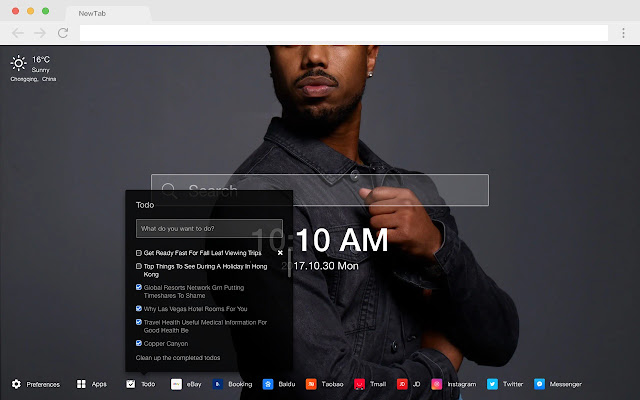Open the Twitter shortcut icon
The width and height of the screenshot is (640, 400).
pos(492,384)
